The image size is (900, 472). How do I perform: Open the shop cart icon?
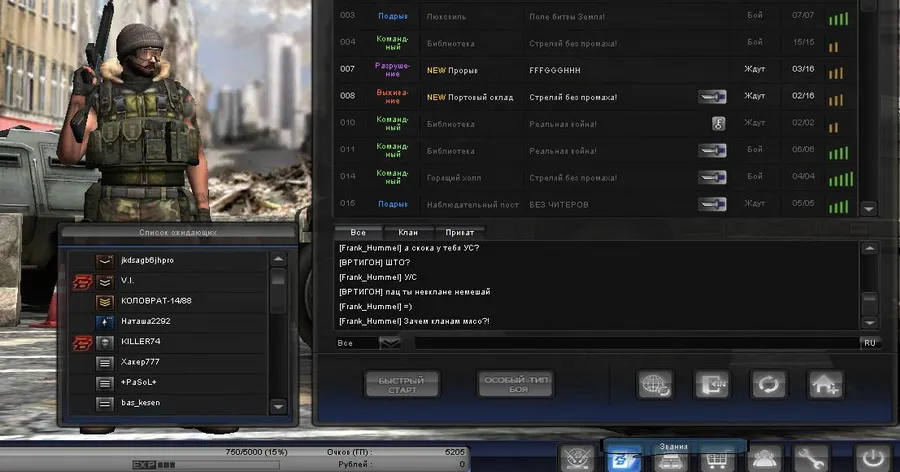click(716, 459)
